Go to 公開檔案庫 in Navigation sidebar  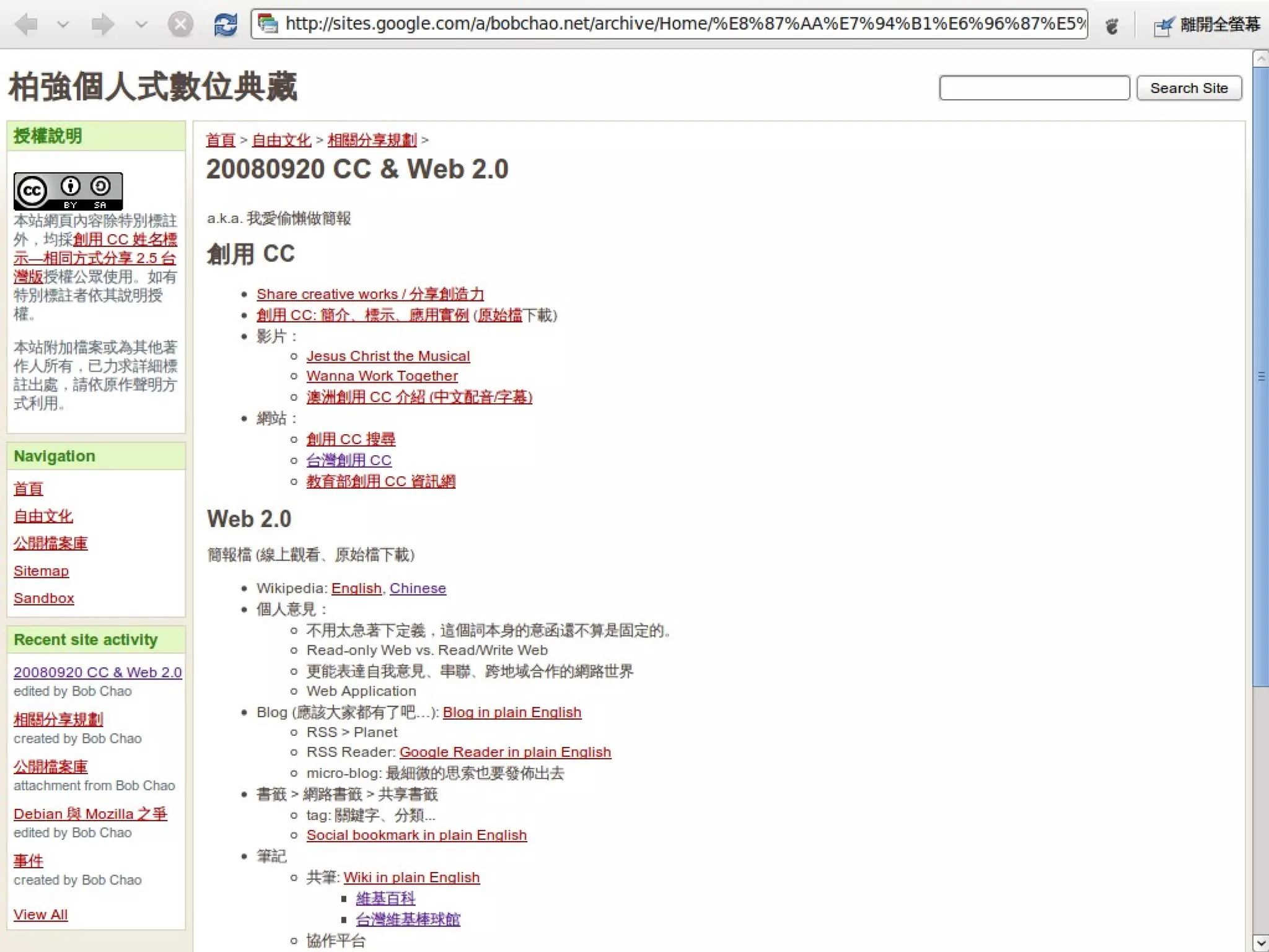(x=51, y=543)
